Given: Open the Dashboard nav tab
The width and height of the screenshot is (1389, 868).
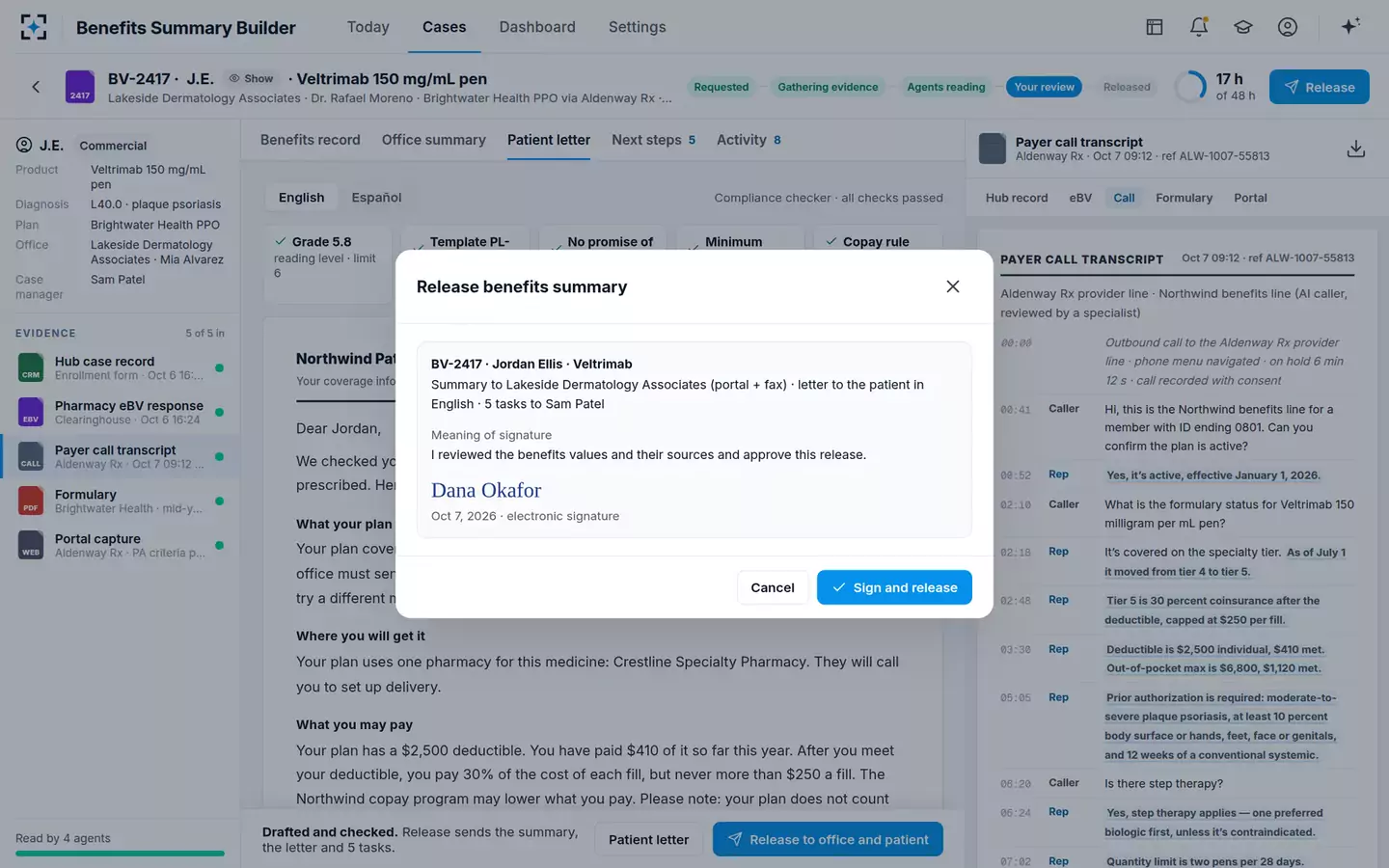Looking at the screenshot, I should point(537,27).
